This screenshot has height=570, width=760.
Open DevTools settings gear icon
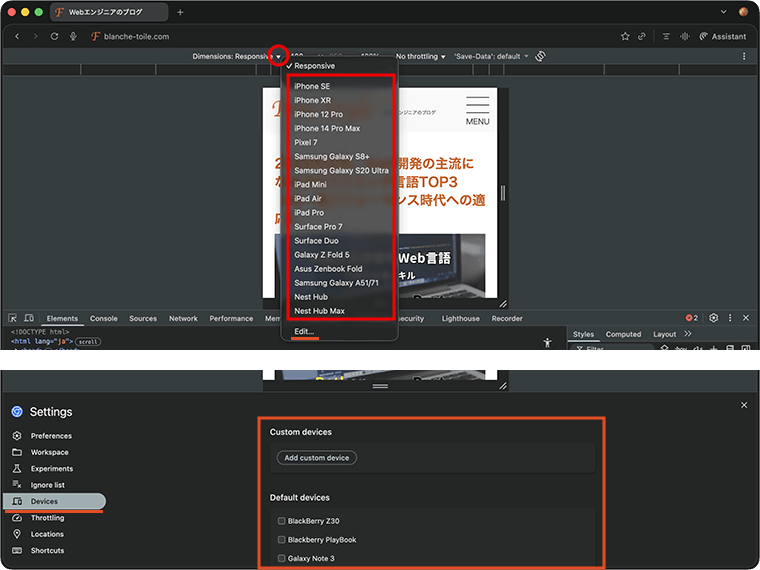pos(713,318)
